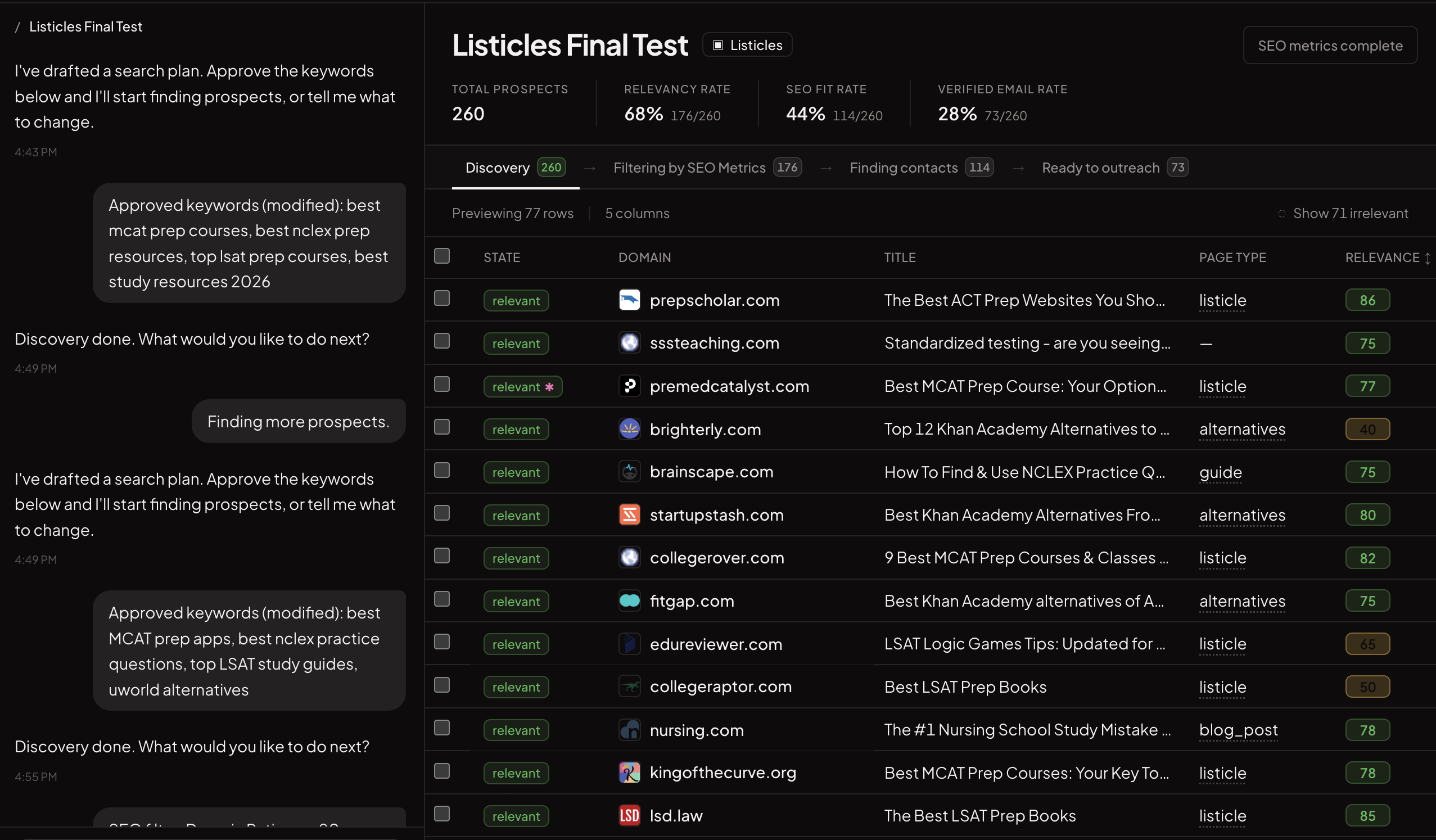Click blog_post page type for nursing.com
The image size is (1436, 840).
click(1238, 730)
